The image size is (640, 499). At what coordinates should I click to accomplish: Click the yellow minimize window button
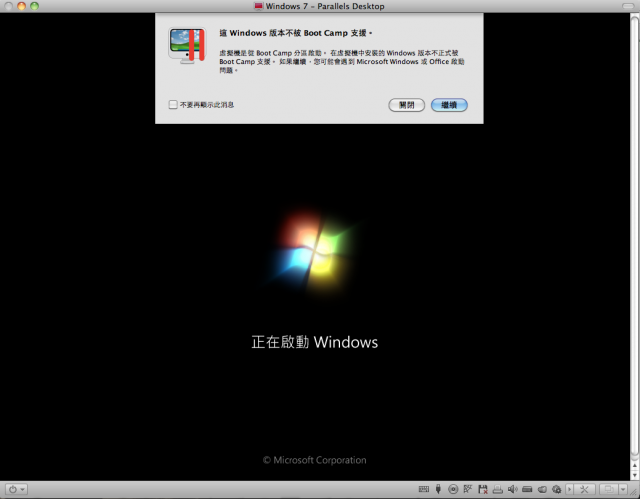[x=21, y=6]
